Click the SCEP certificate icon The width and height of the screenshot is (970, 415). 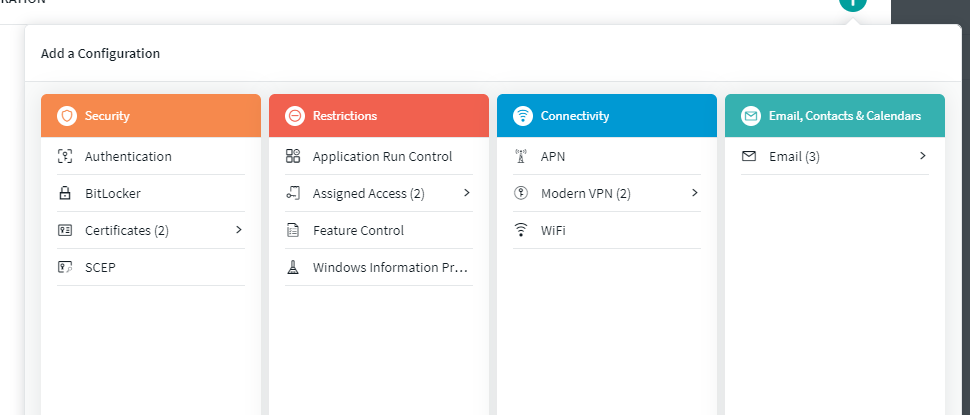pyautogui.click(x=65, y=267)
